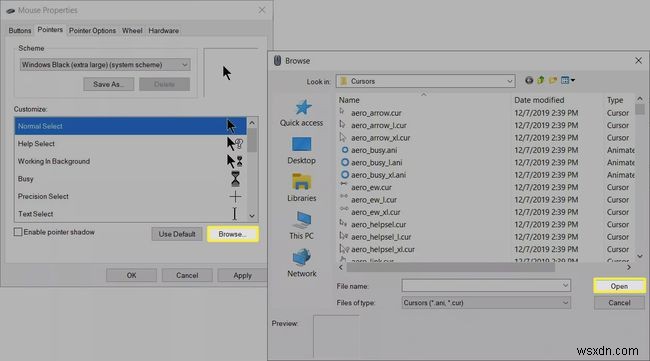This screenshot has width=650, height=361.
Task: Select This PC in the Browse sidebar
Action: pos(301,225)
